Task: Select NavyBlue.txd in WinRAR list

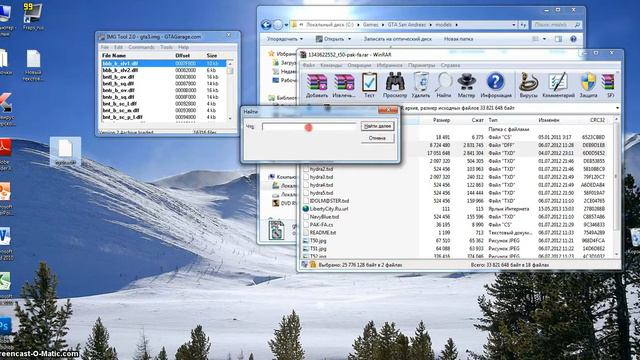Action: point(324,217)
